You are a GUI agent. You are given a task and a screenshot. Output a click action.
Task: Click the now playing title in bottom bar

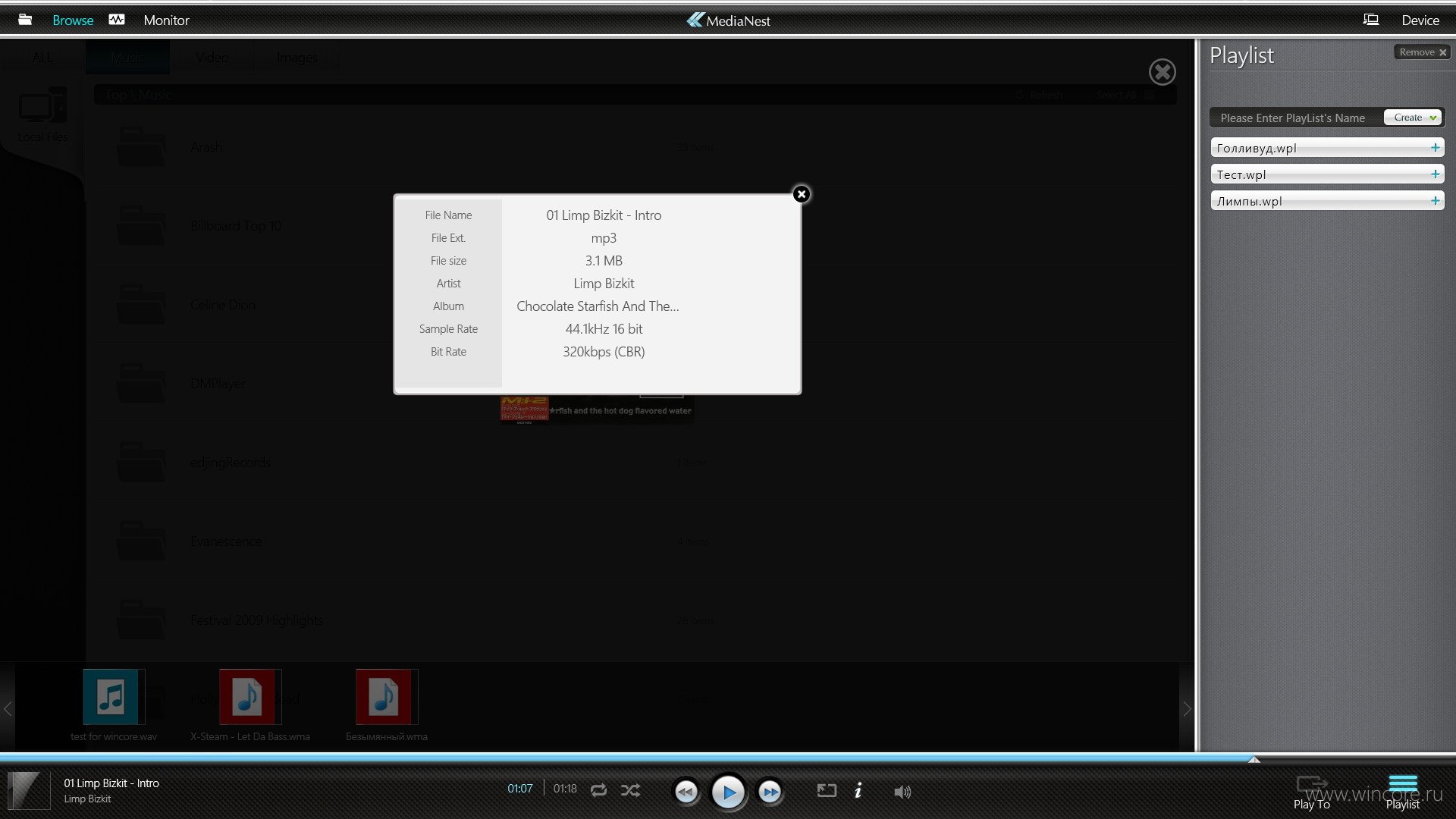click(111, 783)
